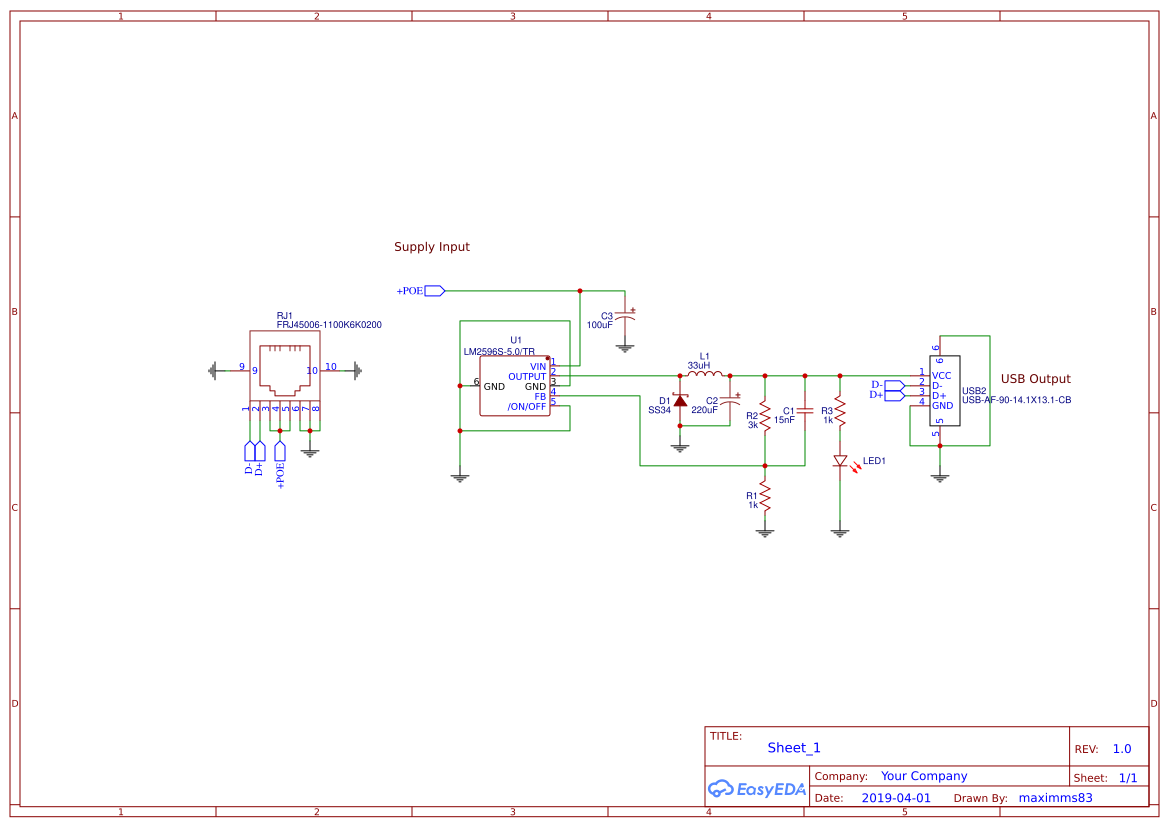Click the maximms83 drawn-by name
The image size is (1169, 827).
1055,797
